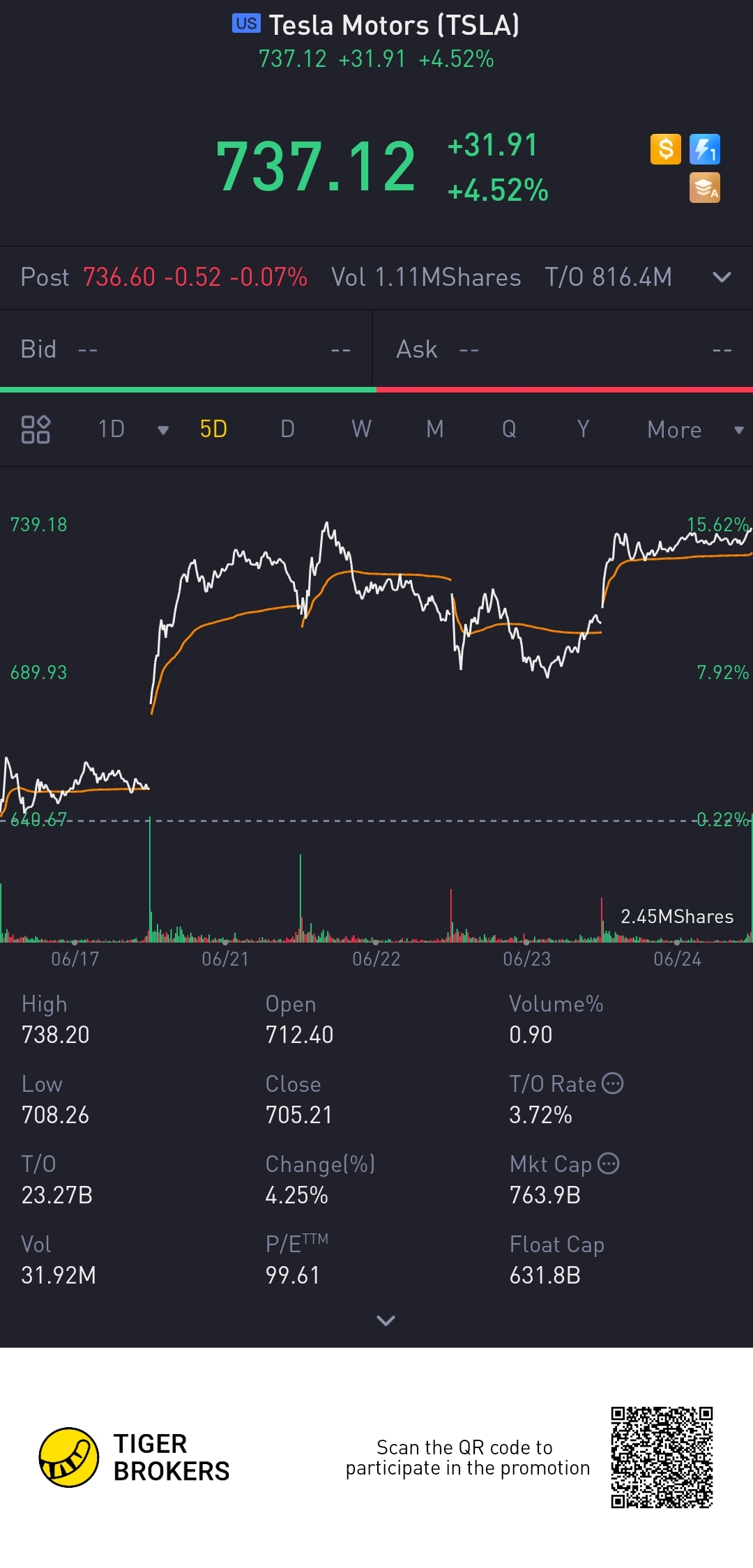The height and width of the screenshot is (1568, 753).
Task: Tap the Bid price row
Action: tap(186, 349)
